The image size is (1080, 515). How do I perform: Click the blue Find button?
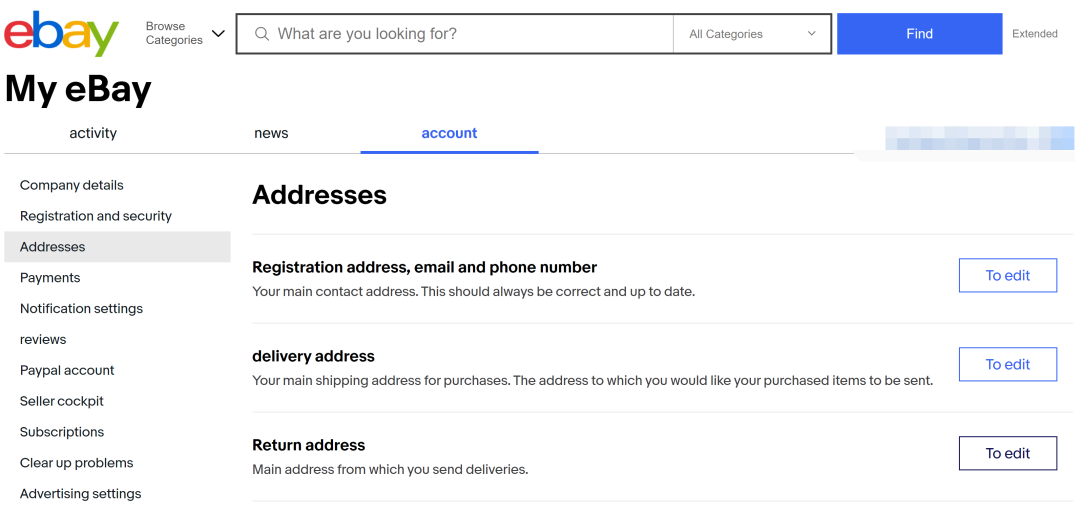pyautogui.click(x=920, y=34)
